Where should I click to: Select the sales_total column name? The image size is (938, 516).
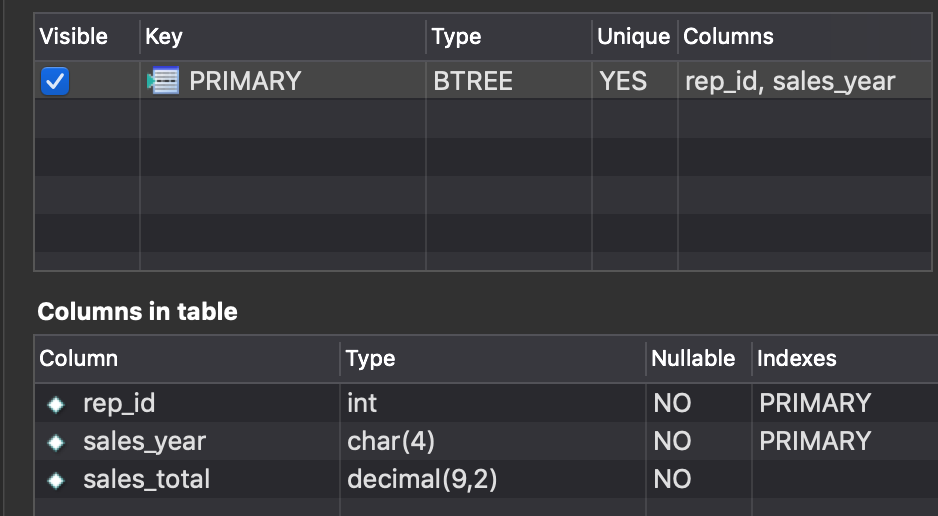(x=147, y=479)
